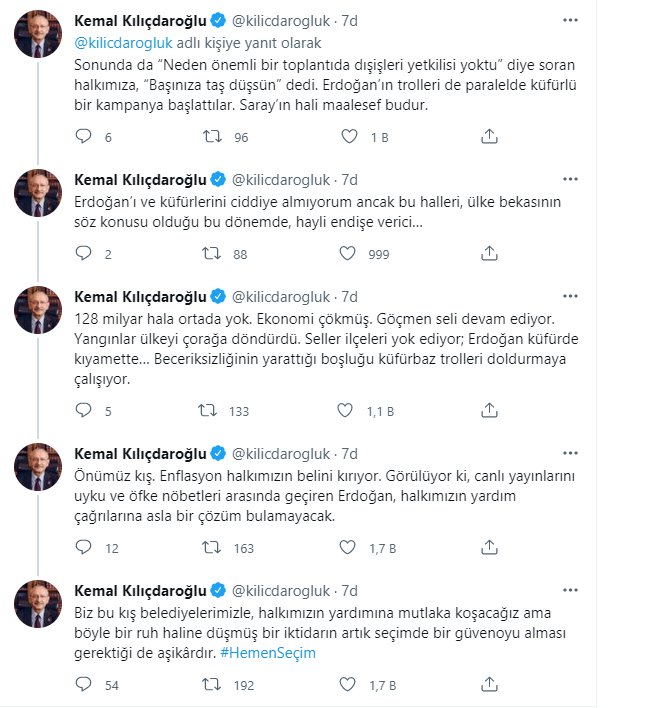
Task: Share the first tweet about Saray'ın hali
Action: click(489, 136)
